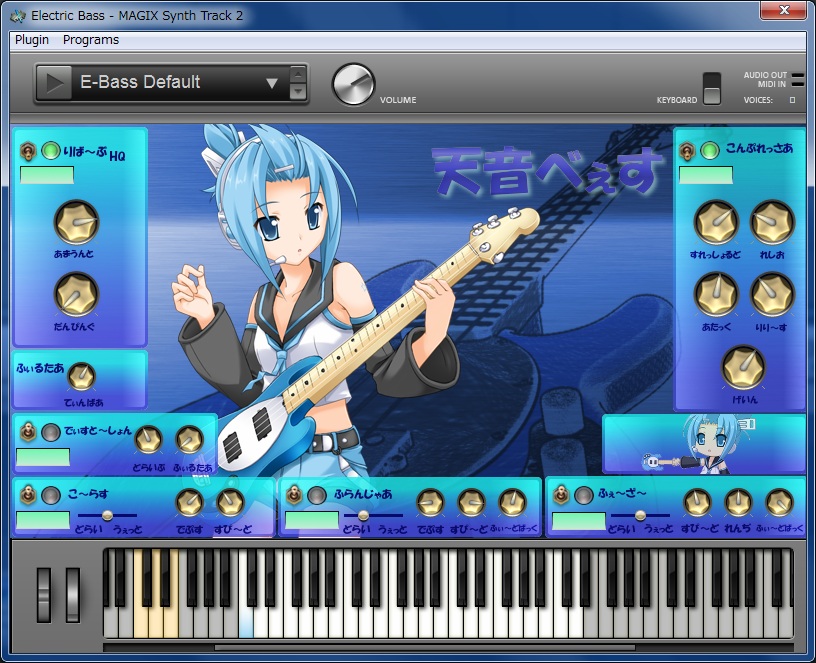Open the でぃすと〜しょん preset field
Viewport: 816px width, 663px height.
coord(43,457)
